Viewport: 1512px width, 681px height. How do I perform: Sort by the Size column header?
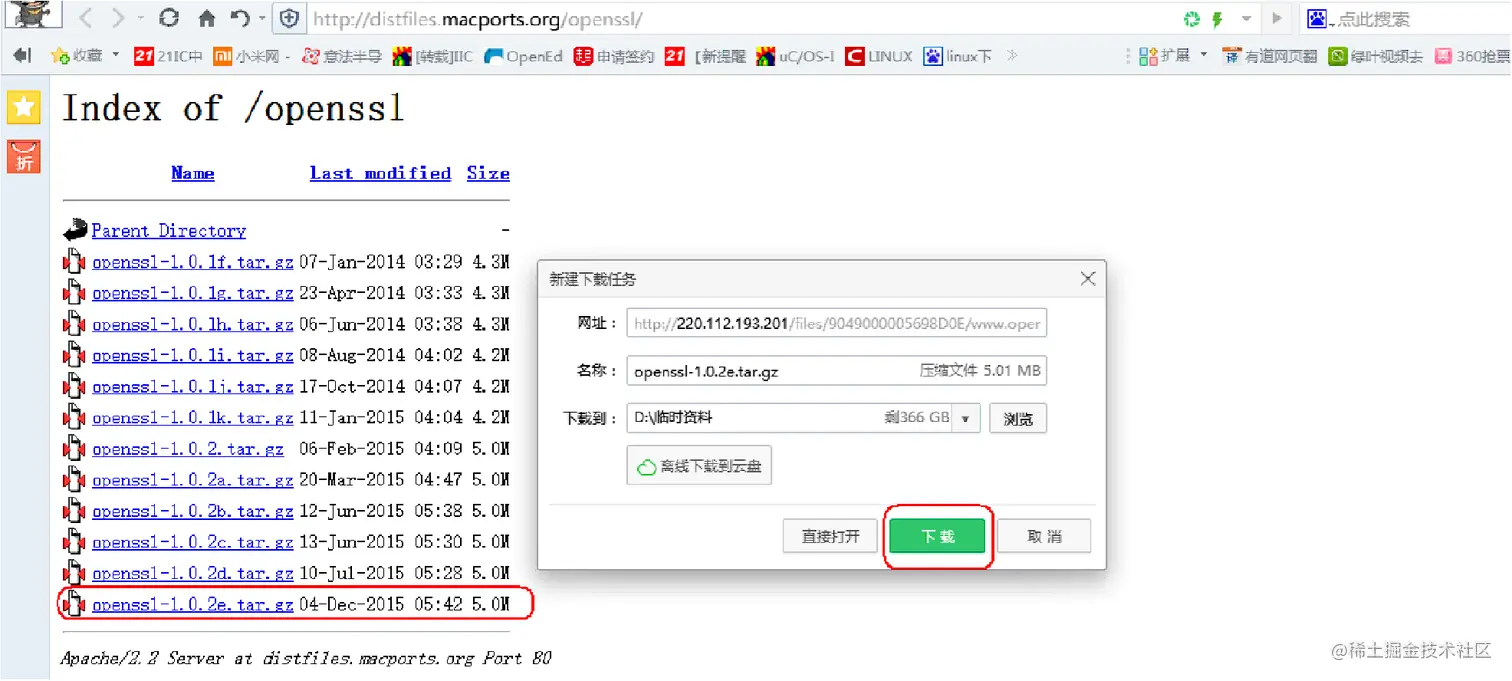[x=488, y=173]
